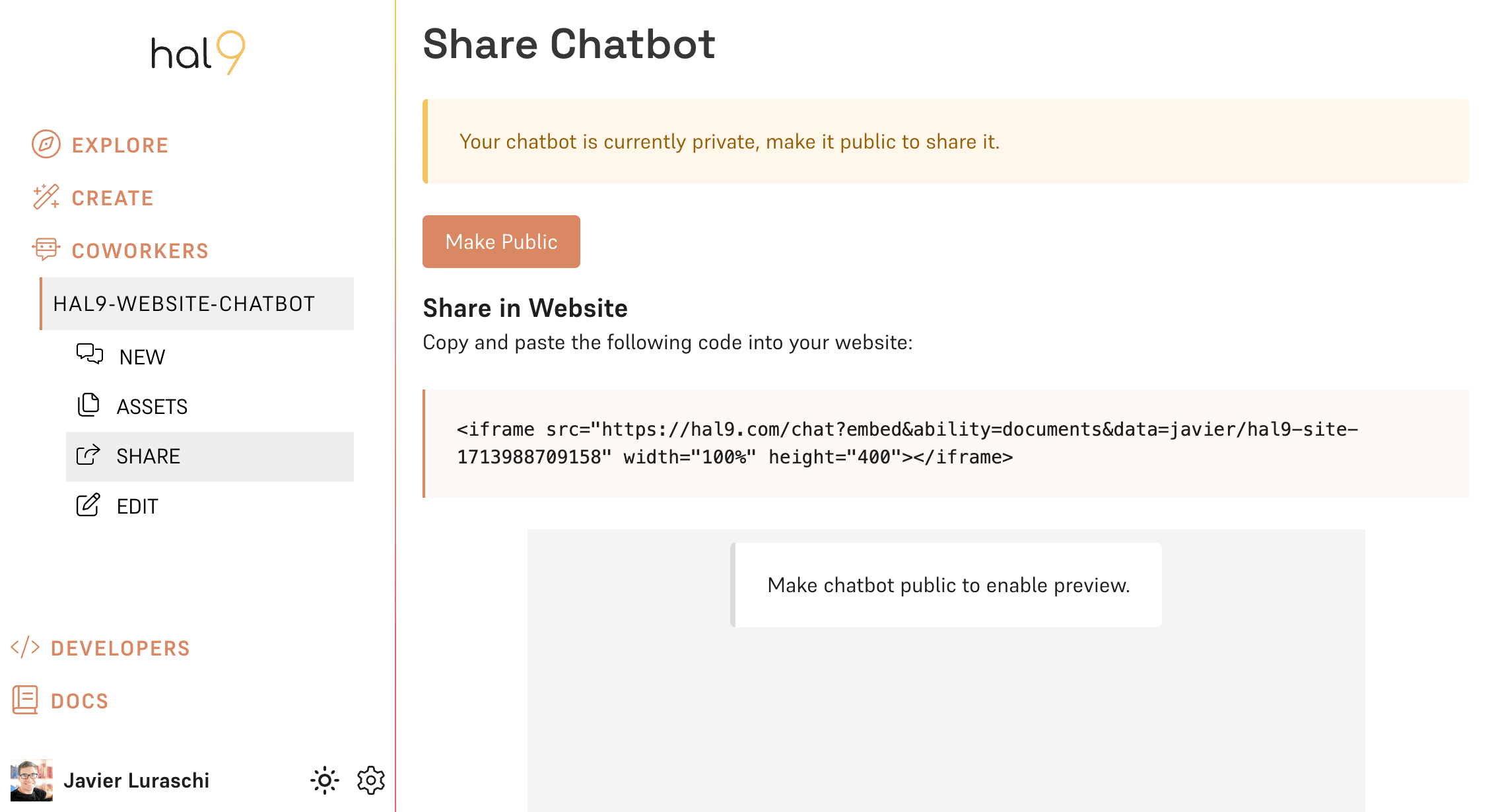Click the Coworkers robot icon
Viewport: 1496px width, 812px height.
pyautogui.click(x=46, y=250)
